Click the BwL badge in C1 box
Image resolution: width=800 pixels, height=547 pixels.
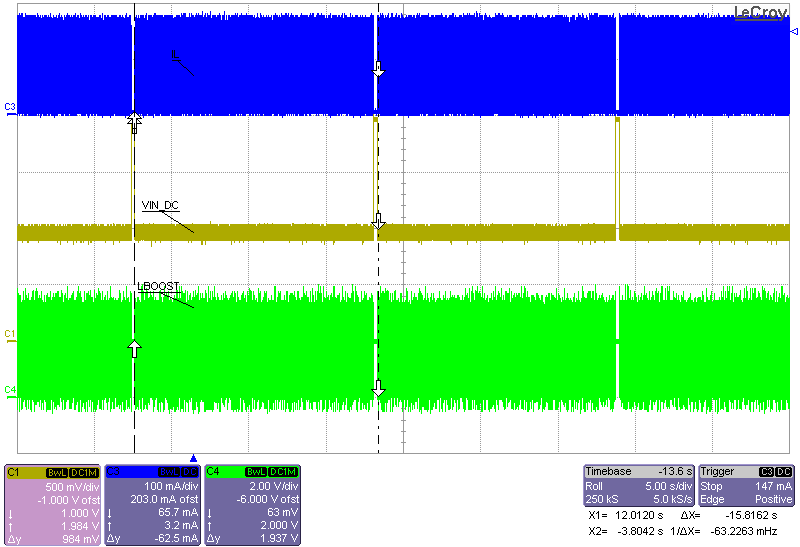tap(57, 473)
